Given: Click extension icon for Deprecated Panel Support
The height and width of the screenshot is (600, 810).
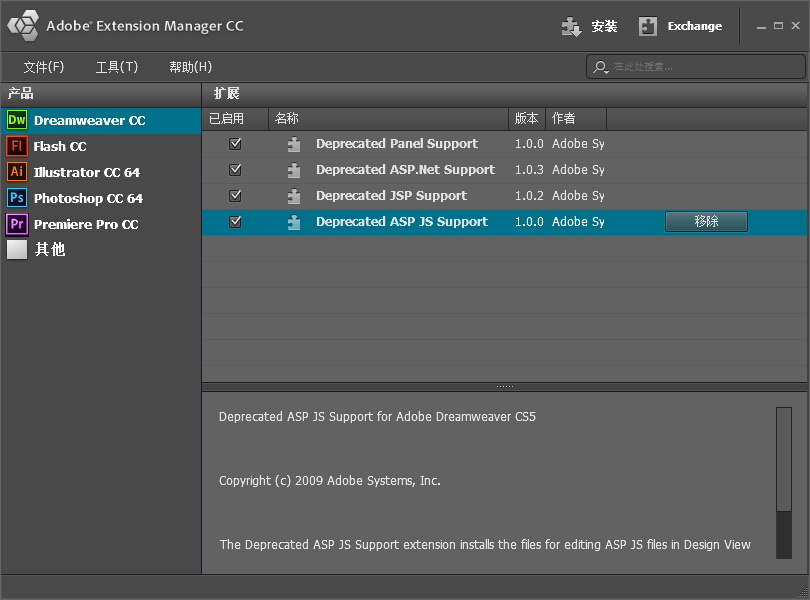Looking at the screenshot, I should (294, 144).
